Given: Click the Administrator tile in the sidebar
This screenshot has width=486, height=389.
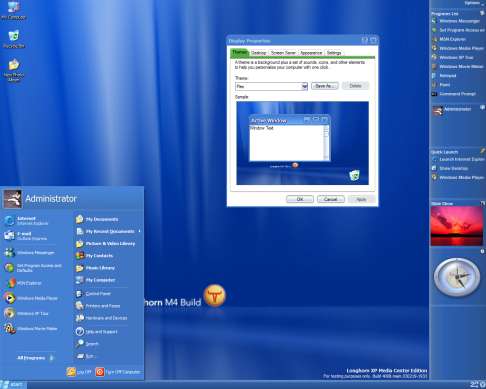Looking at the screenshot, I should (x=456, y=110).
